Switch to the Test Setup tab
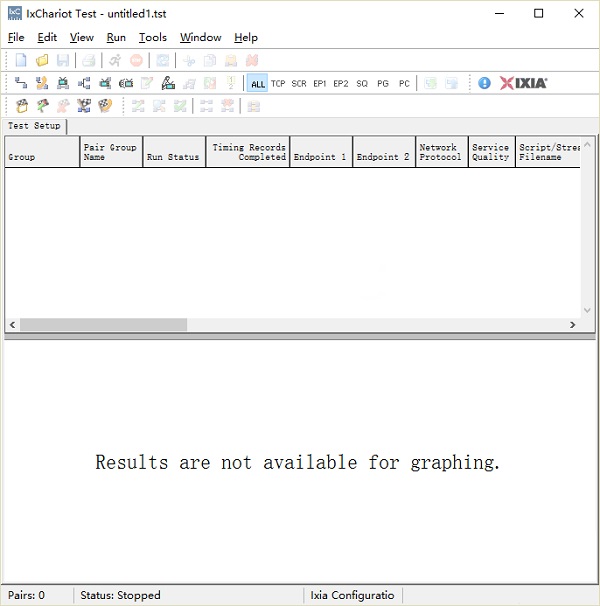 [34, 126]
